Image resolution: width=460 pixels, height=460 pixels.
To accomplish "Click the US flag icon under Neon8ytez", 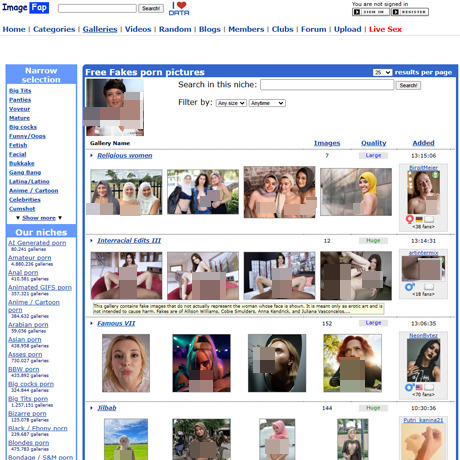I will coord(419,387).
